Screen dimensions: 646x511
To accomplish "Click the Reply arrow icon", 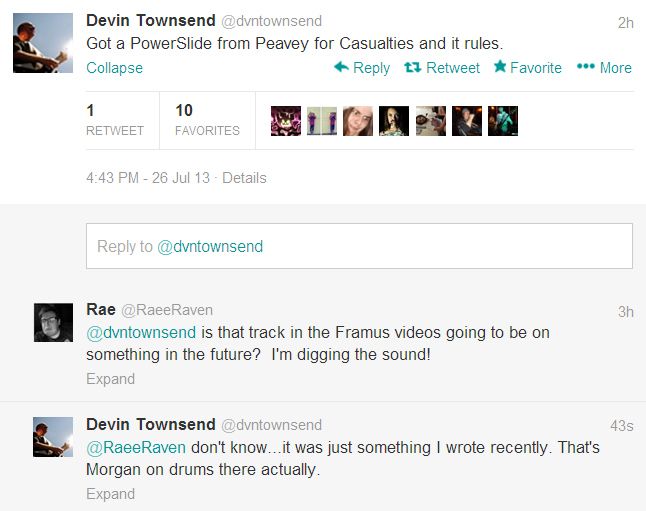I will 342,67.
